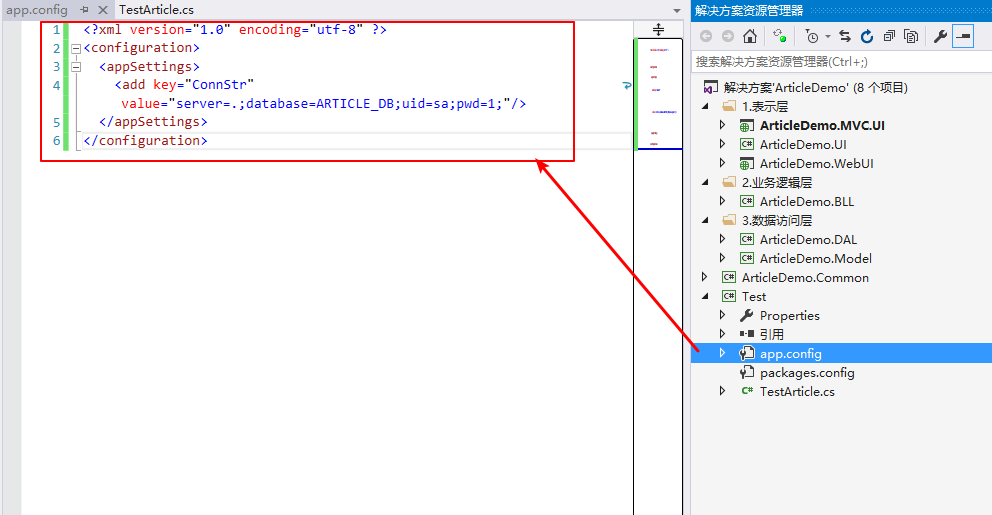Image resolution: width=992 pixels, height=515 pixels.
Task: Click the Home icon in Solution Explorer toolbar
Action: tap(749, 36)
